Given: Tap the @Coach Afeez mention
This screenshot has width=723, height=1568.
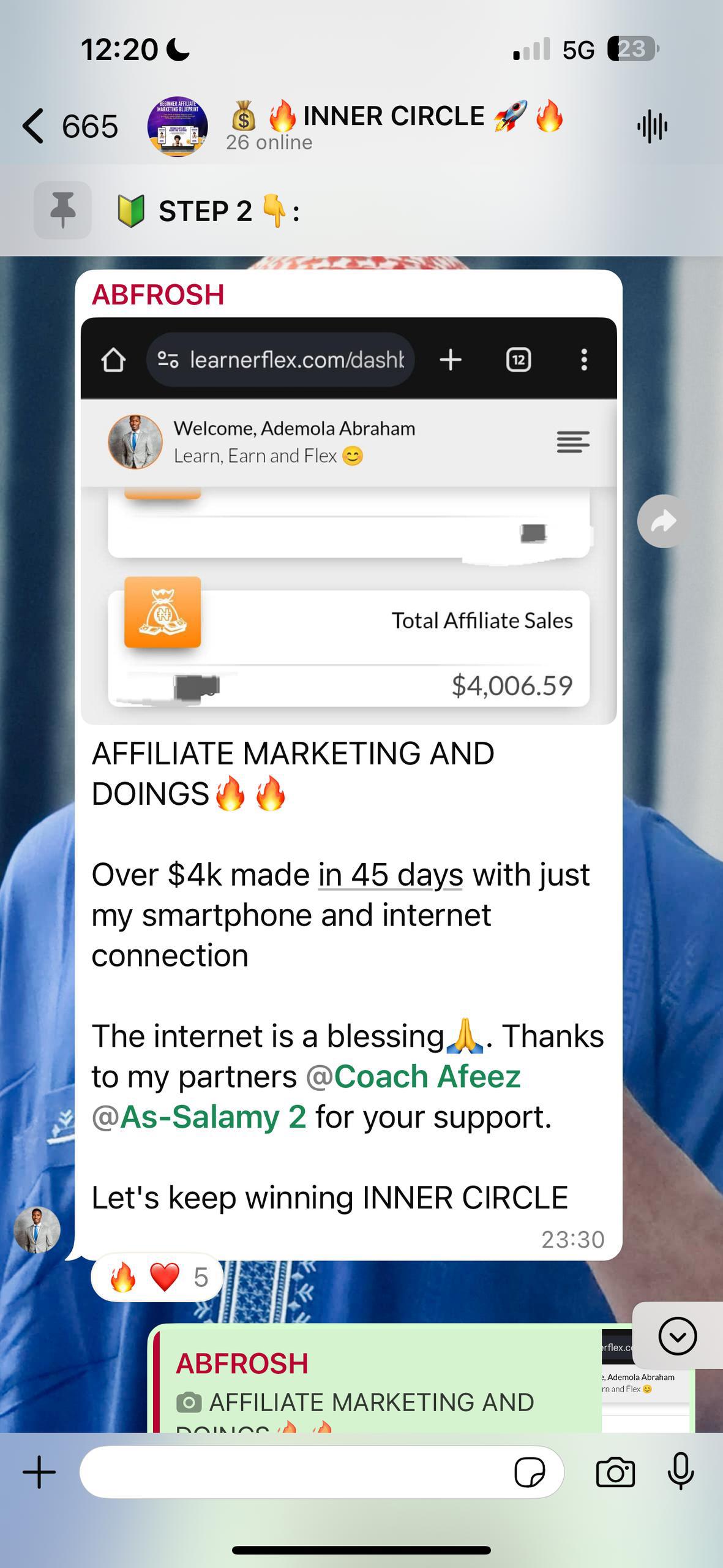Looking at the screenshot, I should [413, 1076].
